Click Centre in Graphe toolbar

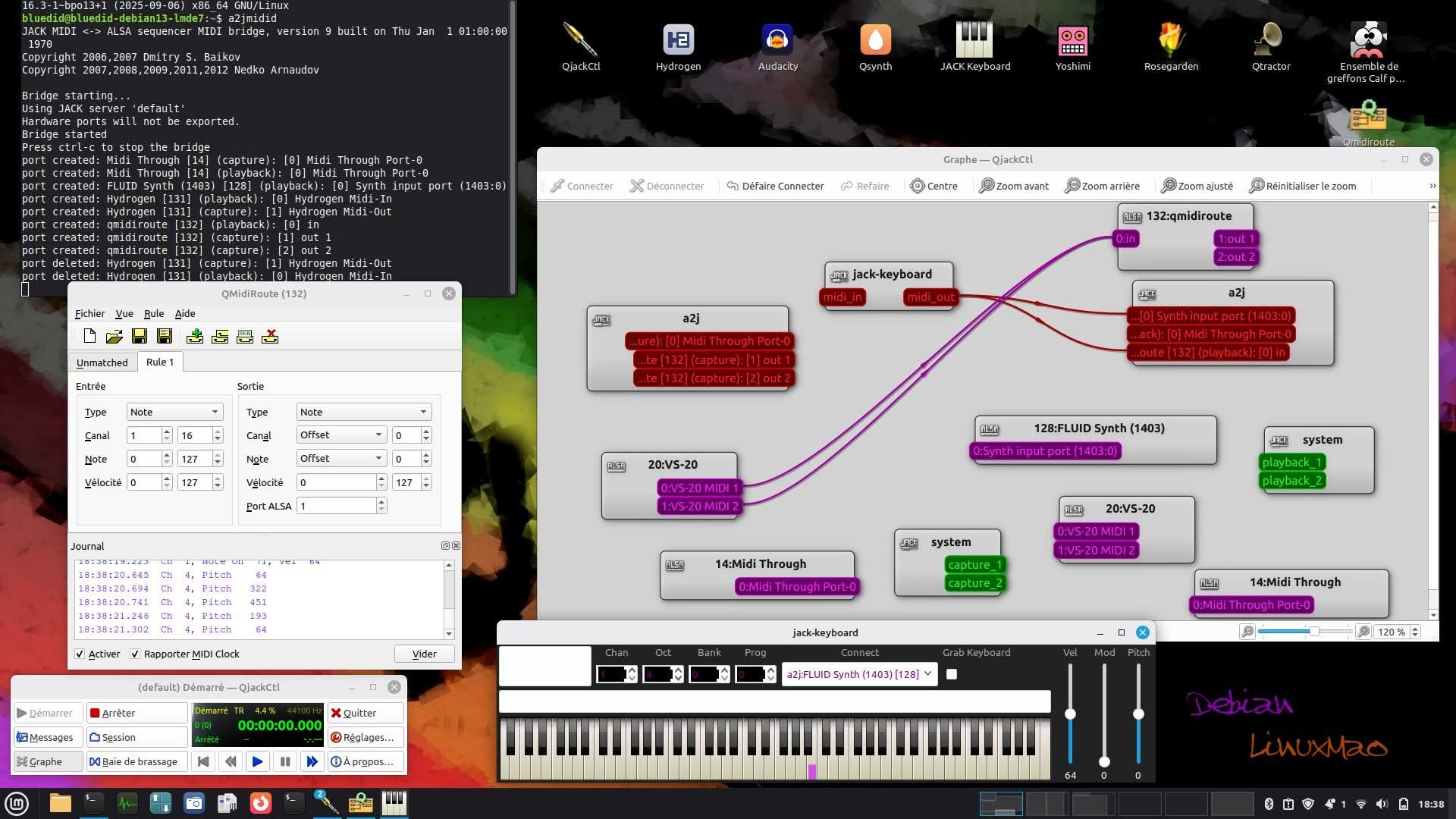click(934, 186)
